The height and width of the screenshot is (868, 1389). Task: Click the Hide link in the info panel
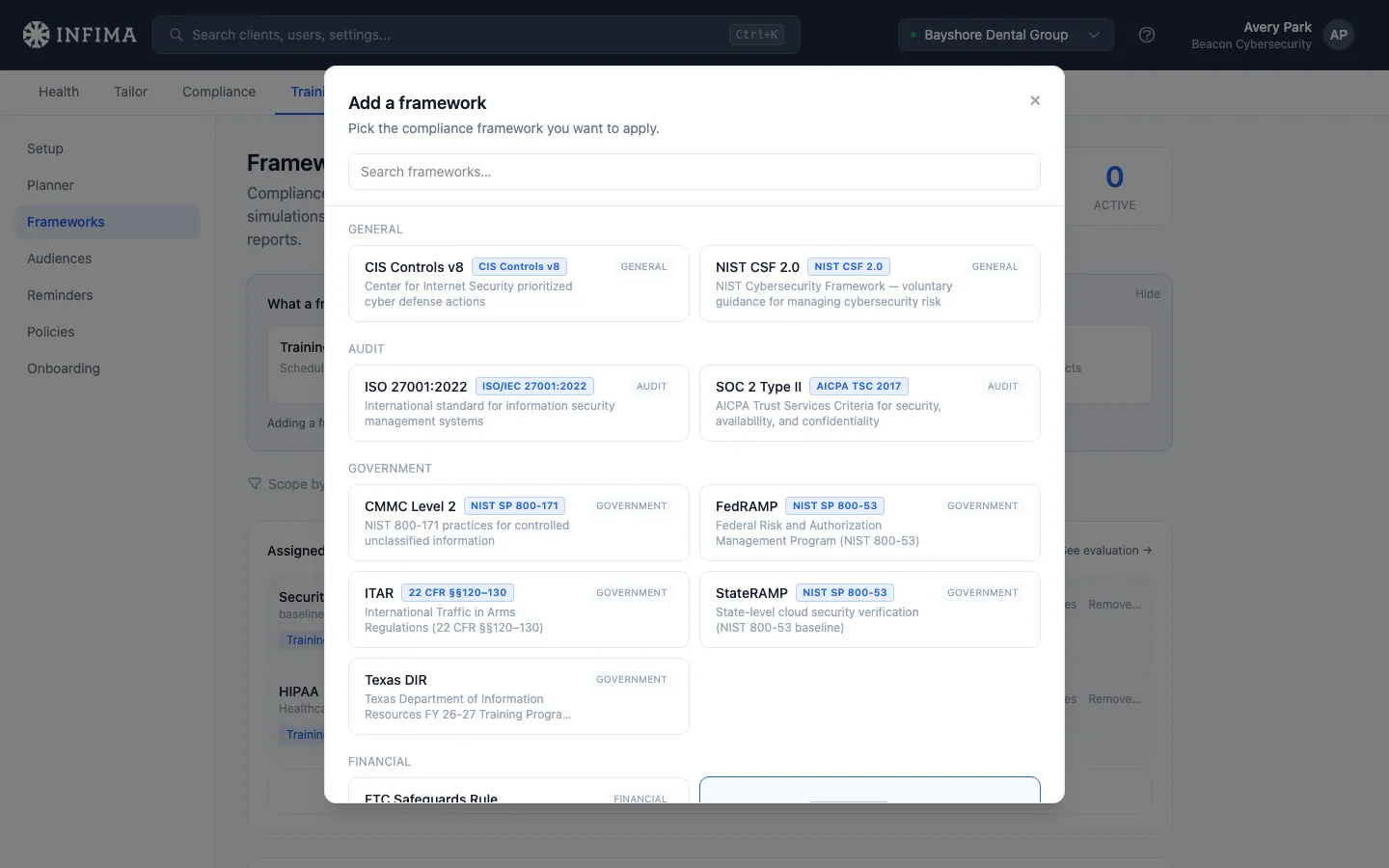click(x=1148, y=294)
